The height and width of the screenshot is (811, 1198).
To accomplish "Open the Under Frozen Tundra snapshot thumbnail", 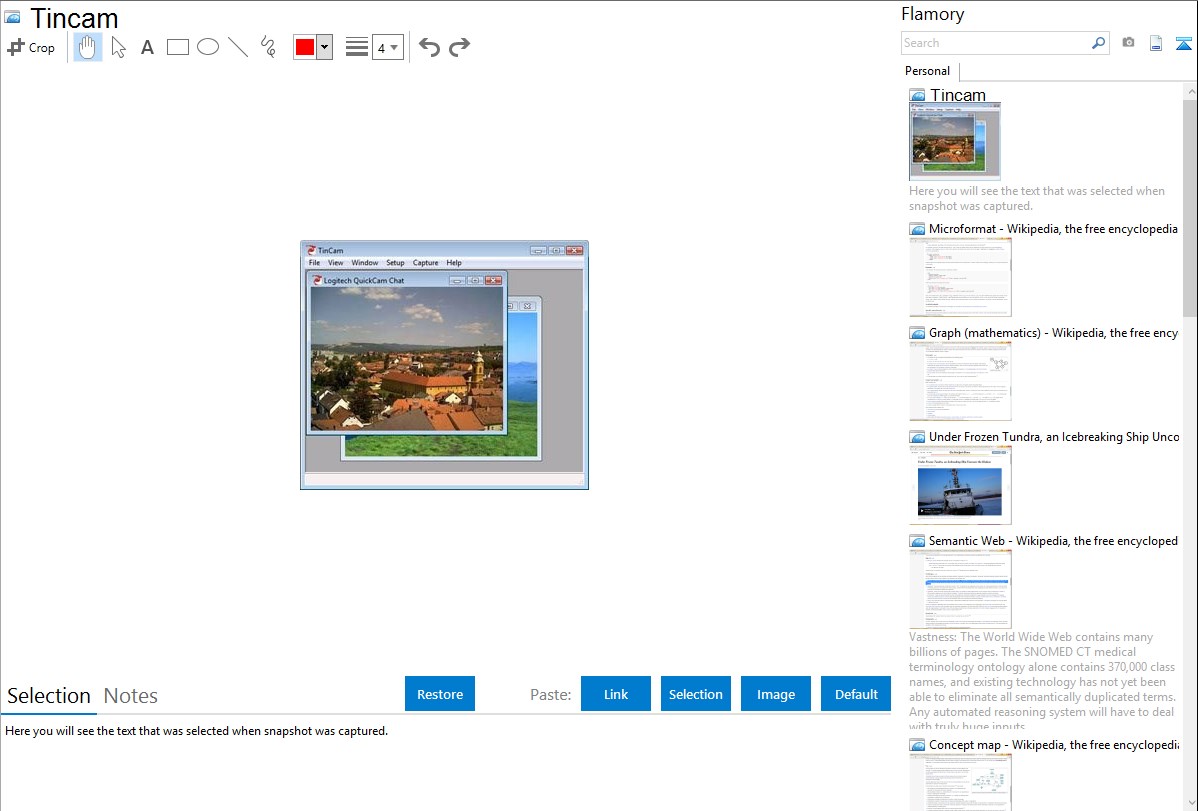I will click(960, 485).
